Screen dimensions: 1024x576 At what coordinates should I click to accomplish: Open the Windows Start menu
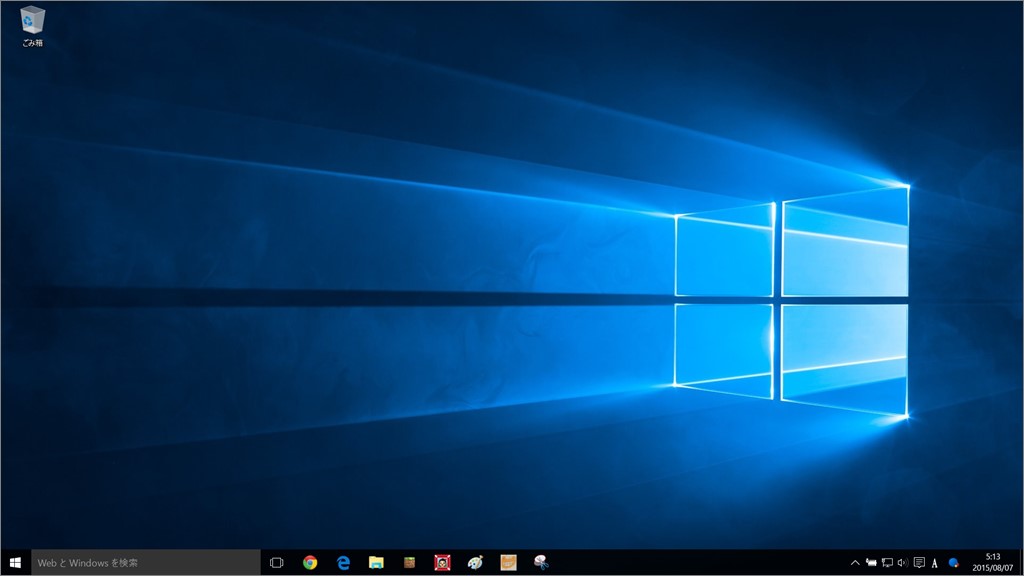[x=15, y=563]
